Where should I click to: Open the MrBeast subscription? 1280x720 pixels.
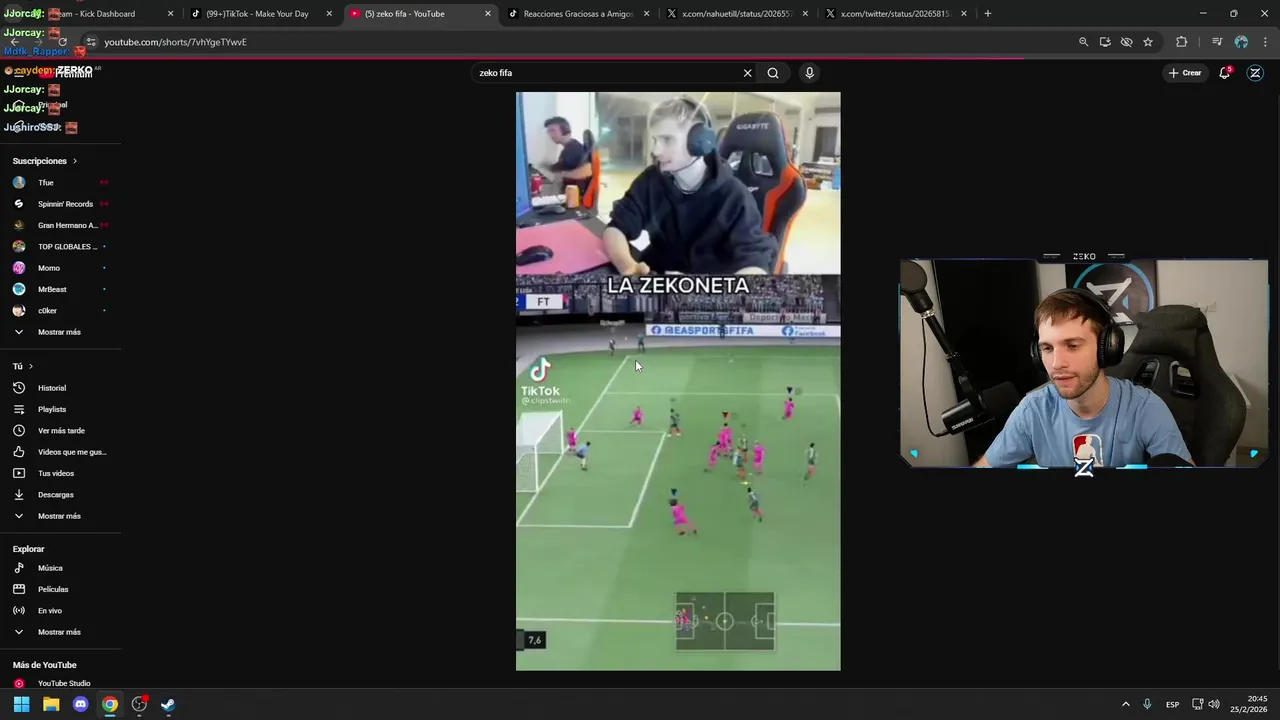click(x=60, y=289)
